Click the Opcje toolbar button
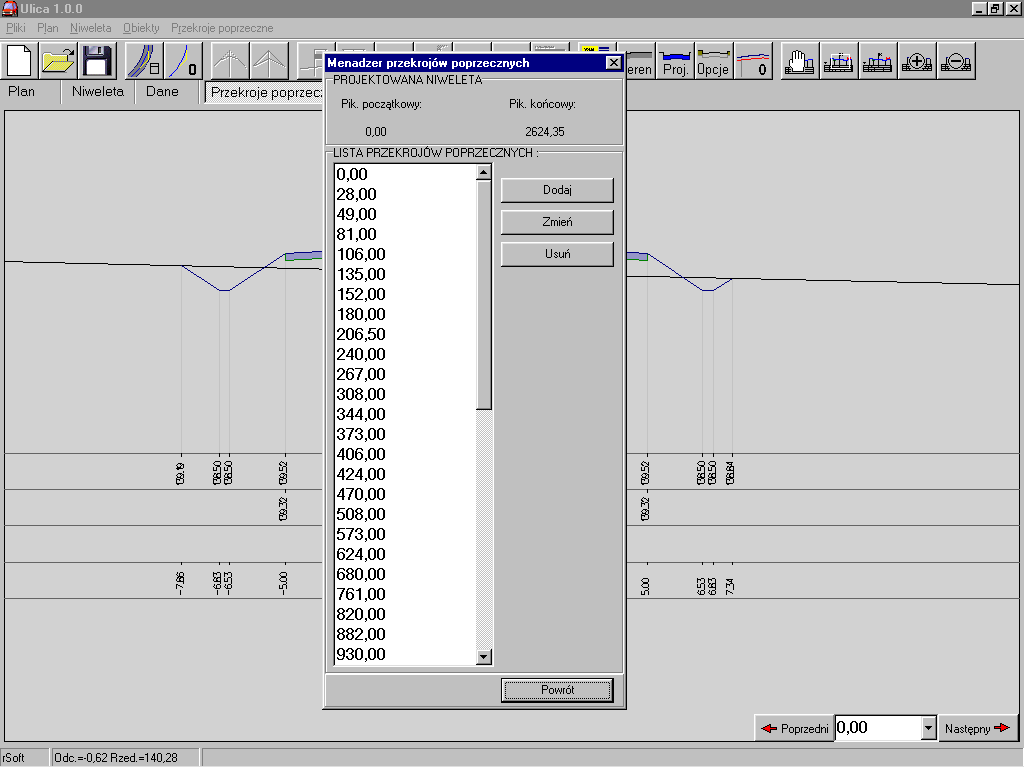Viewport: 1024px width, 768px height. pyautogui.click(x=713, y=62)
